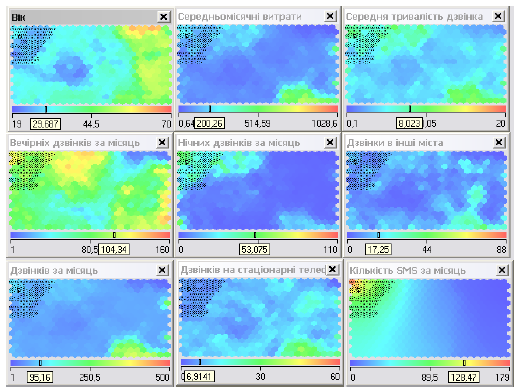Viewport: 519px width, 388px height.
Task: Click the Середньомісячні витрати heat map
Action: click(x=258, y=63)
